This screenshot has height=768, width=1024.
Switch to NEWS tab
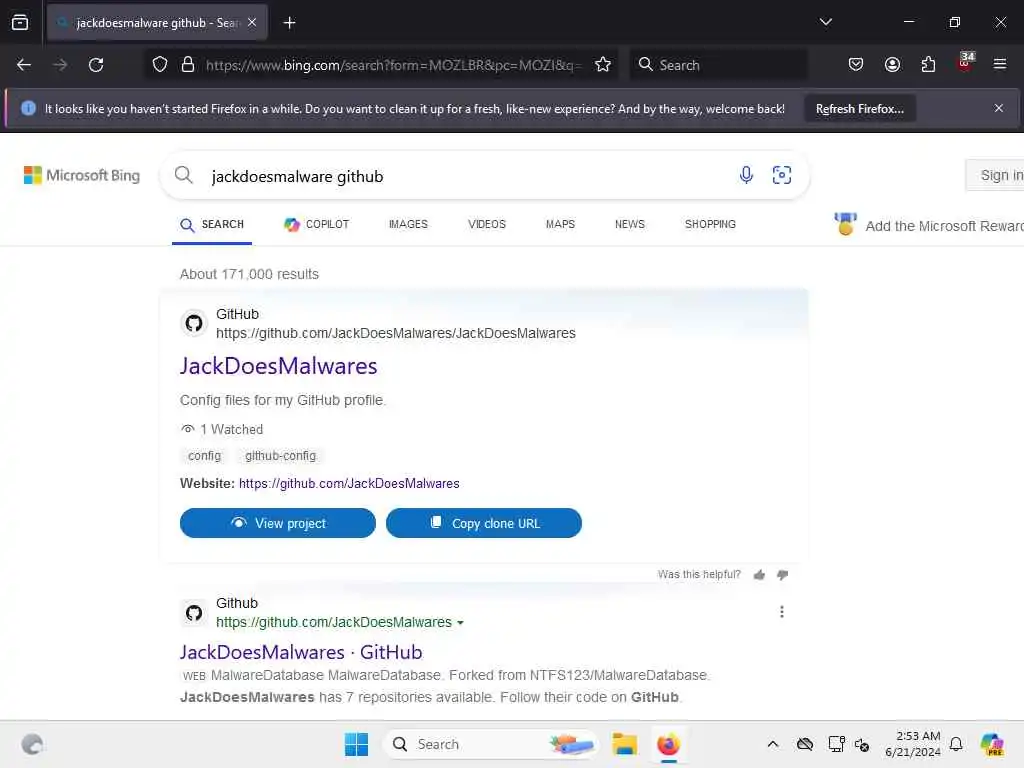click(630, 225)
